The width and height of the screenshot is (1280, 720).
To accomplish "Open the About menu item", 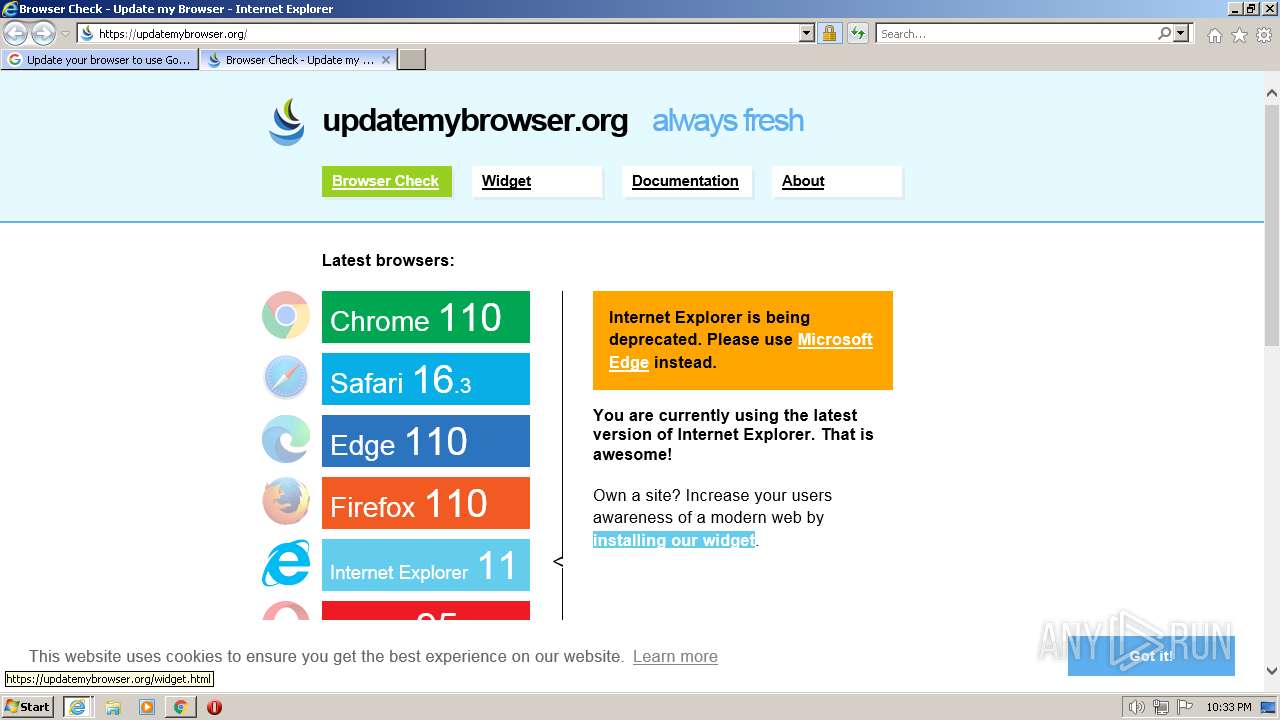I will point(837,181).
